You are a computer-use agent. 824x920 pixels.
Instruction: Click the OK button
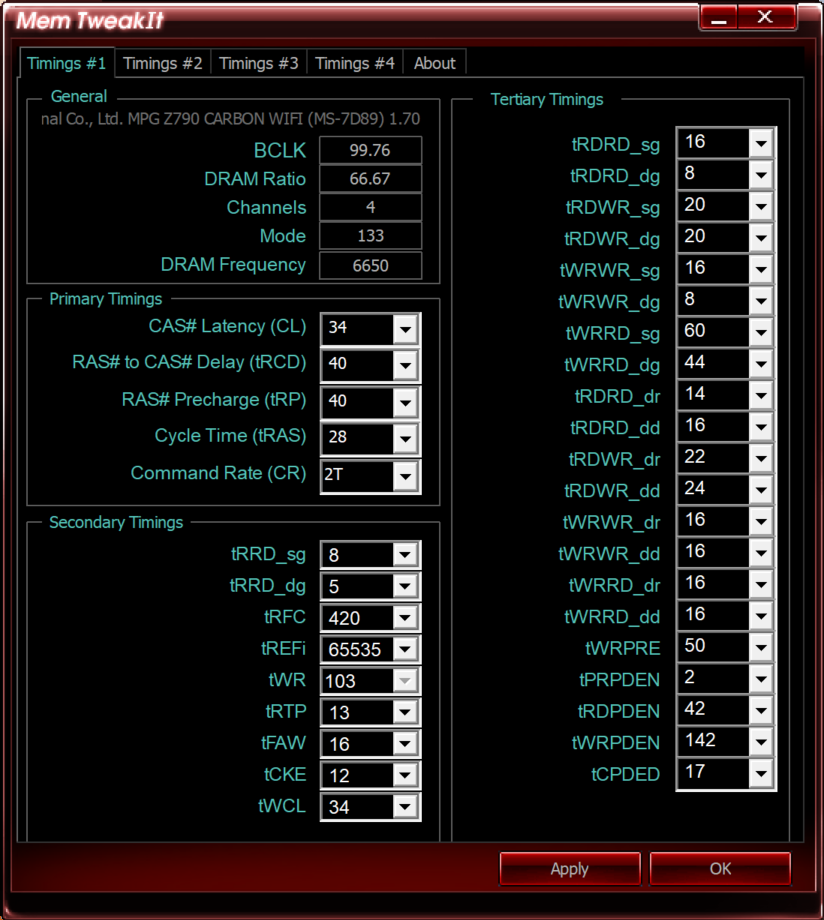(x=720, y=868)
